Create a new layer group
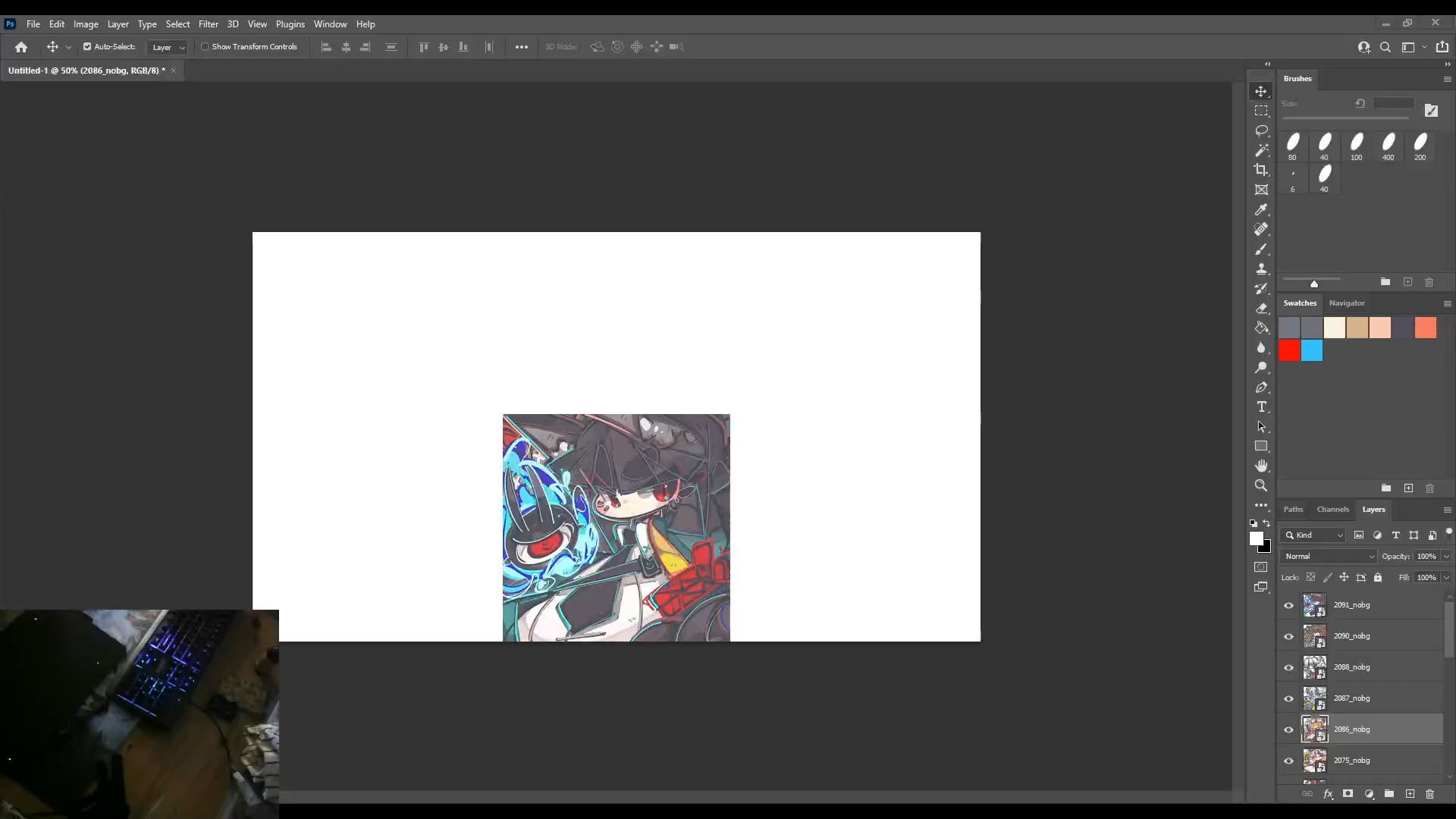 tap(1389, 794)
